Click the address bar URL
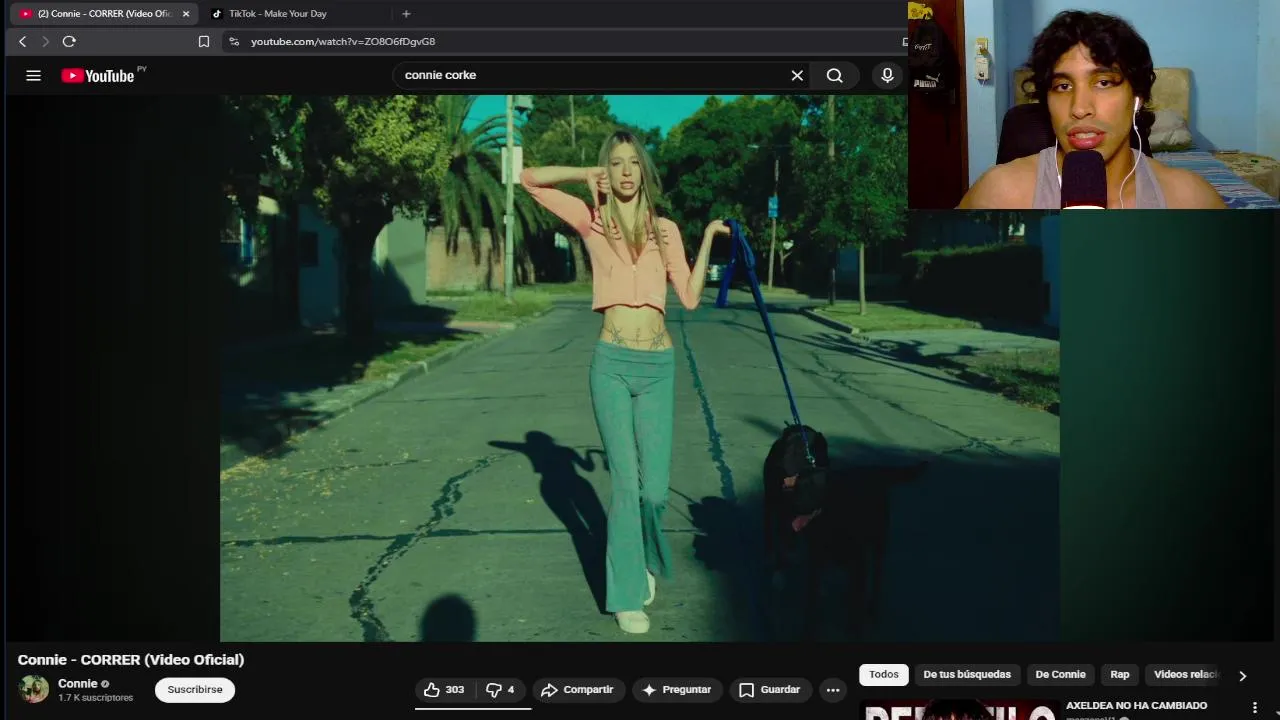This screenshot has width=1280, height=720. 343,41
